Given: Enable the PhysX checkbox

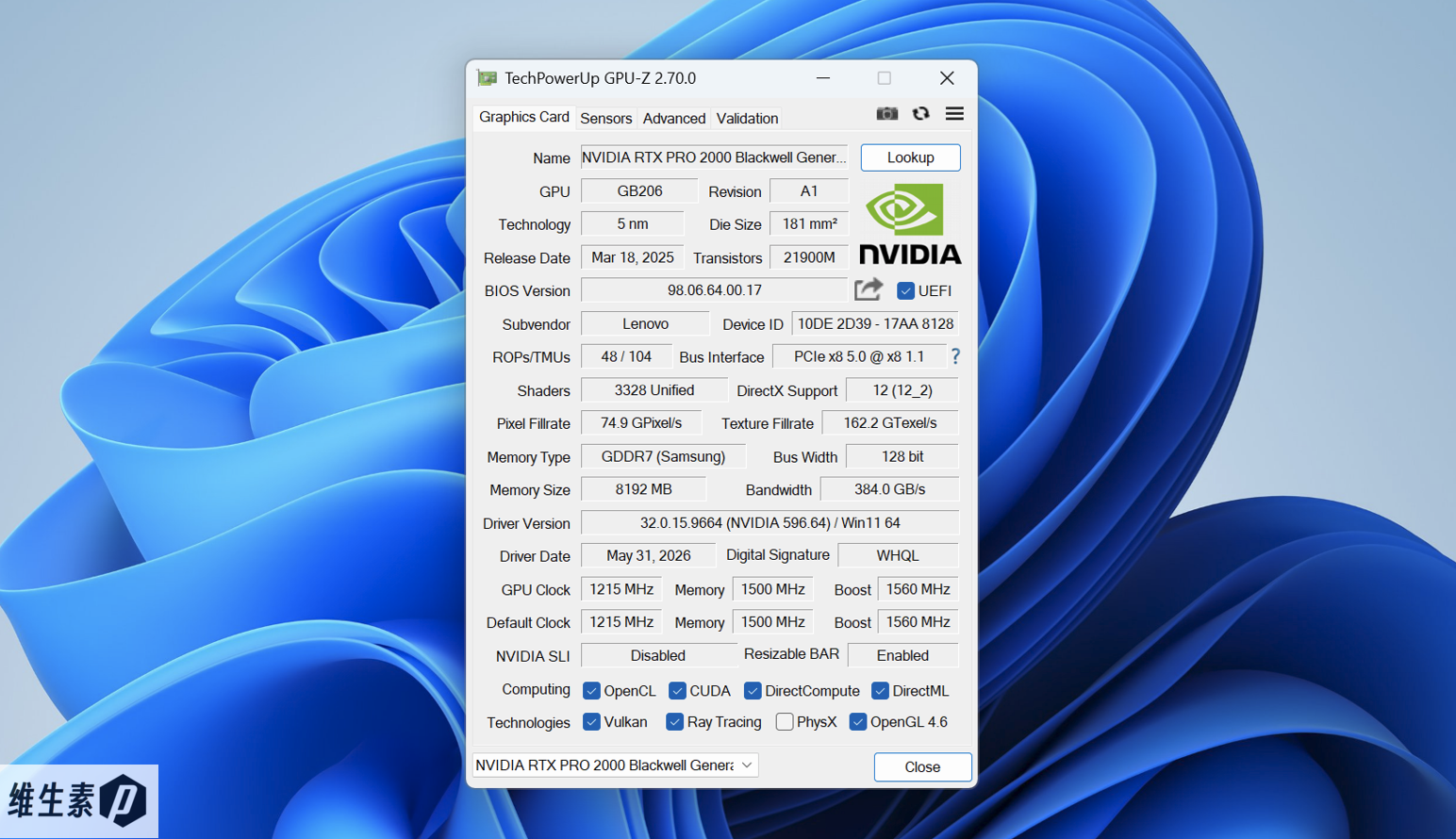Looking at the screenshot, I should point(784,722).
